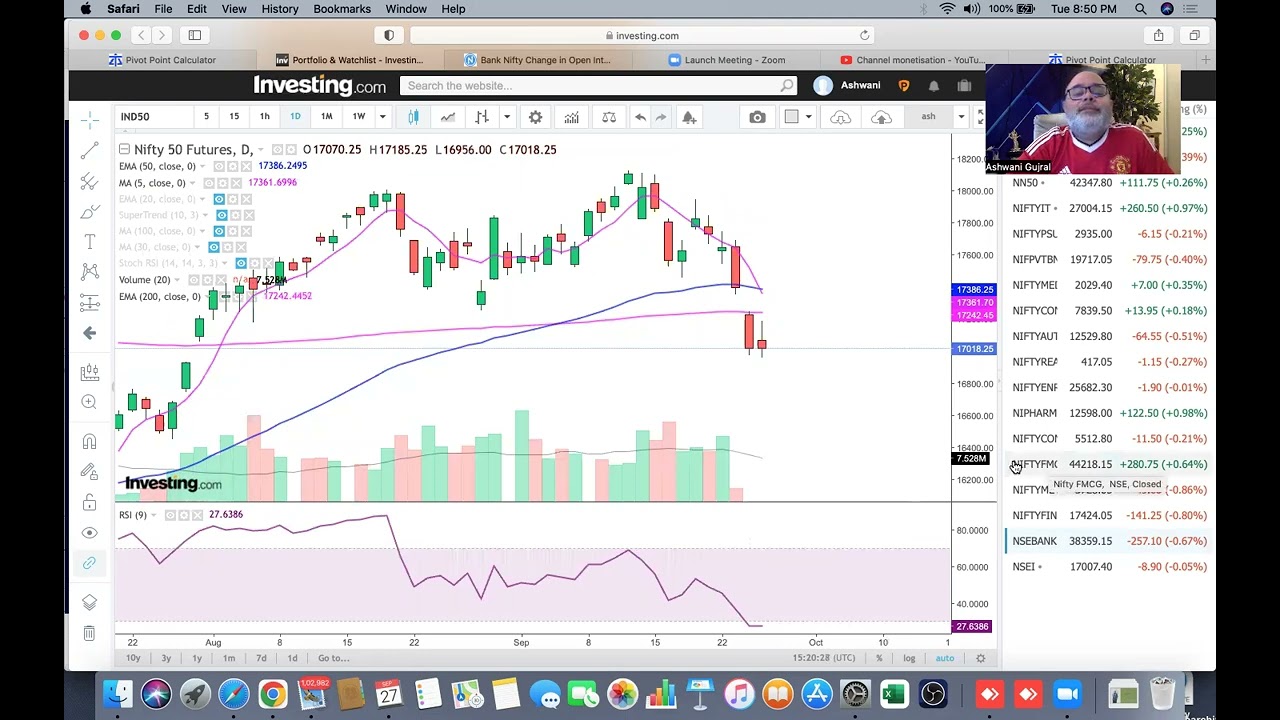This screenshot has width=1280, height=720.
Task: Click the magnet mode icon
Action: [x=89, y=441]
